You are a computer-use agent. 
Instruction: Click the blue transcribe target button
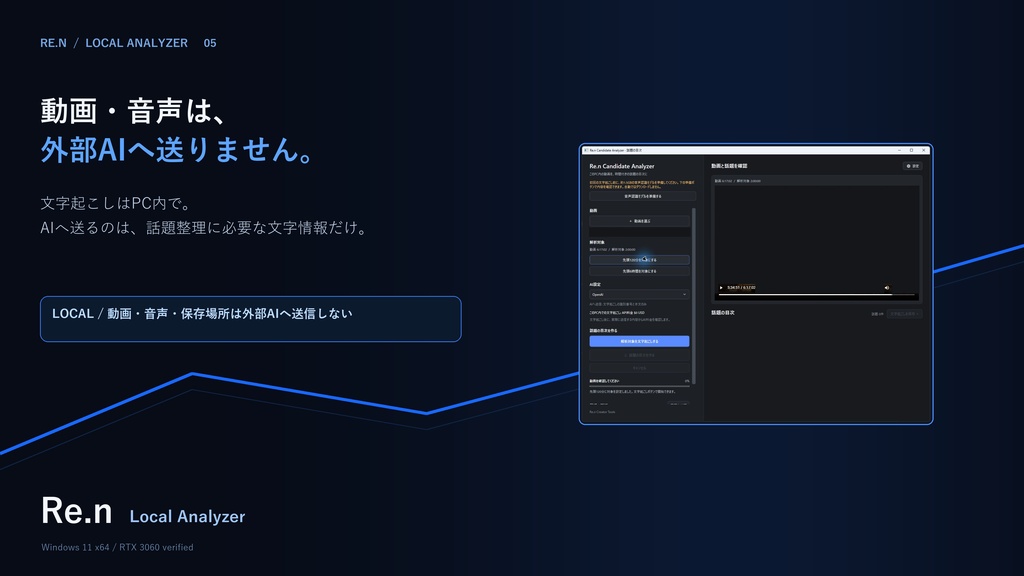[x=639, y=341]
